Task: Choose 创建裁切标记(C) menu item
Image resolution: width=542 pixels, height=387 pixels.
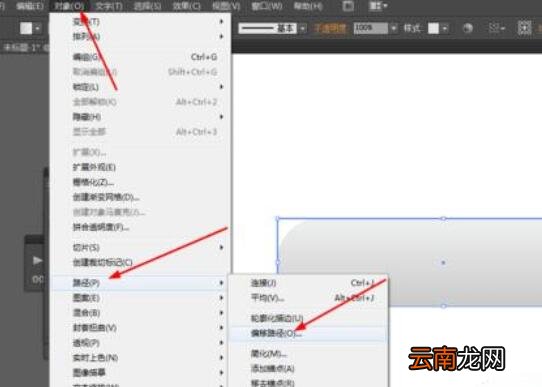Action: (140, 263)
